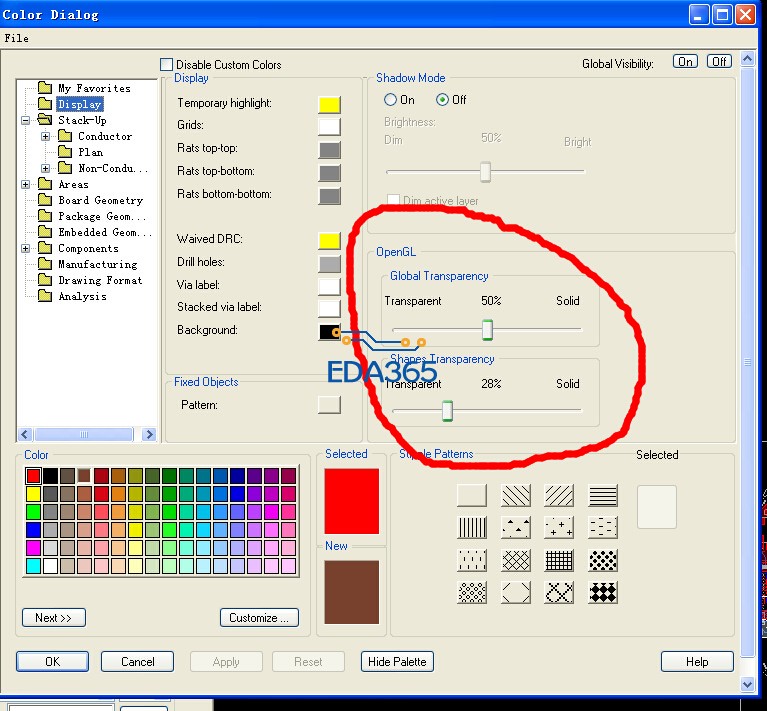
Task: Click the Rats top-top color swatch
Action: 329,150
